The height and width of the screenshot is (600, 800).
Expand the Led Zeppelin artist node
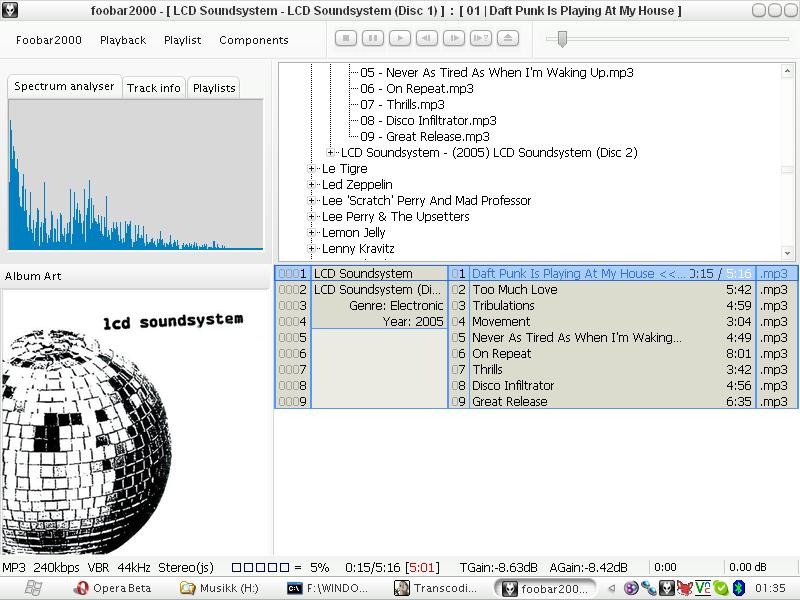click(x=311, y=184)
